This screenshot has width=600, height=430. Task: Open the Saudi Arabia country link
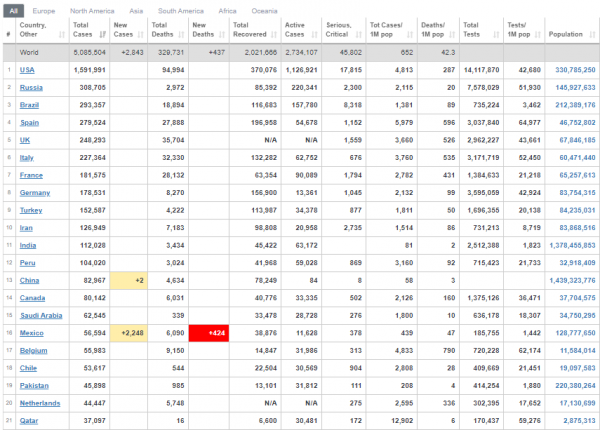(41, 316)
